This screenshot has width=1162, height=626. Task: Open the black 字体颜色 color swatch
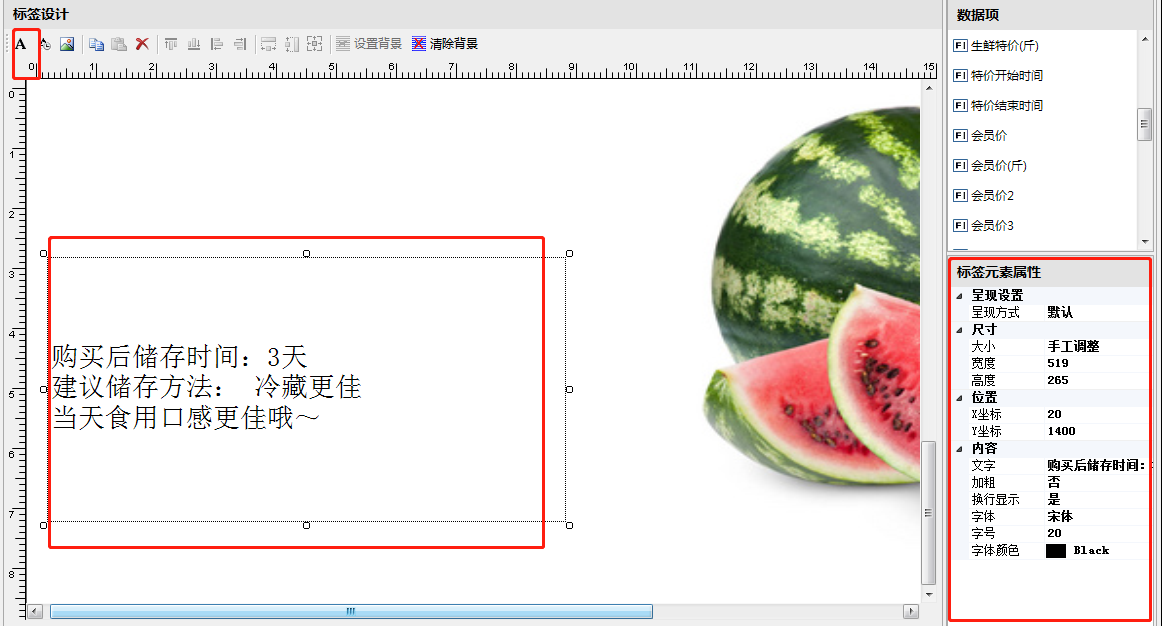point(1055,550)
